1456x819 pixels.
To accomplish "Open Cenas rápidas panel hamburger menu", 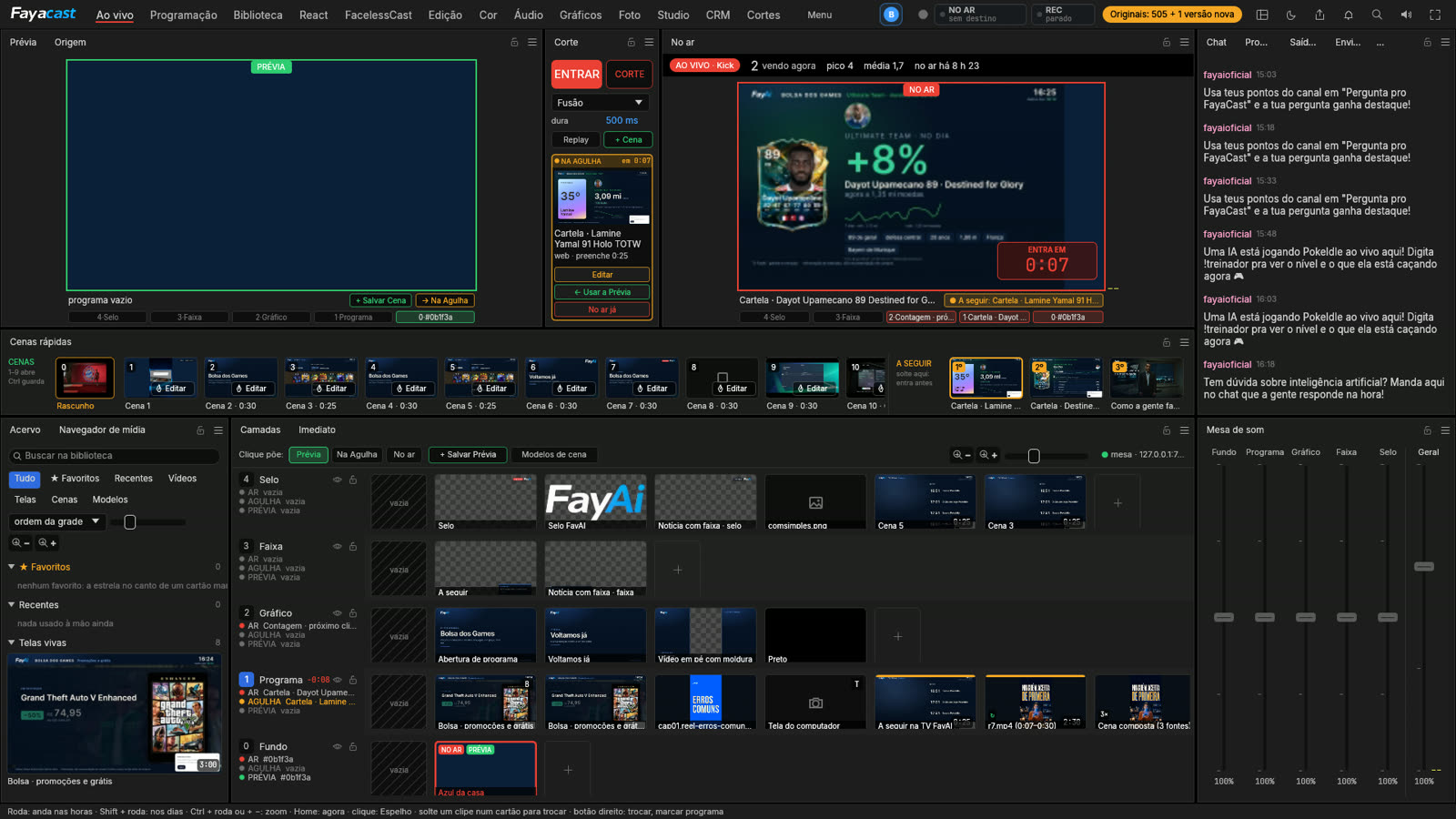I will tap(1184, 342).
